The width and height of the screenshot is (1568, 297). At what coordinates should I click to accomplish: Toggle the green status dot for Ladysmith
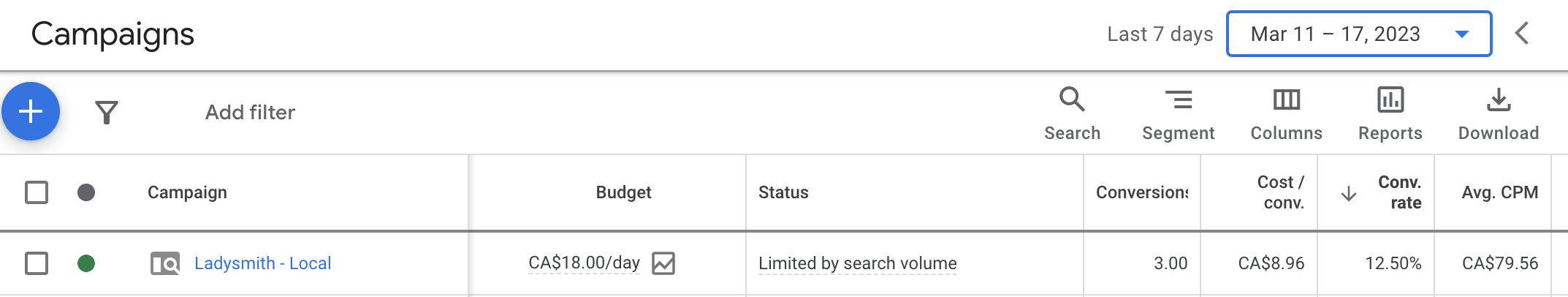pyautogui.click(x=86, y=263)
